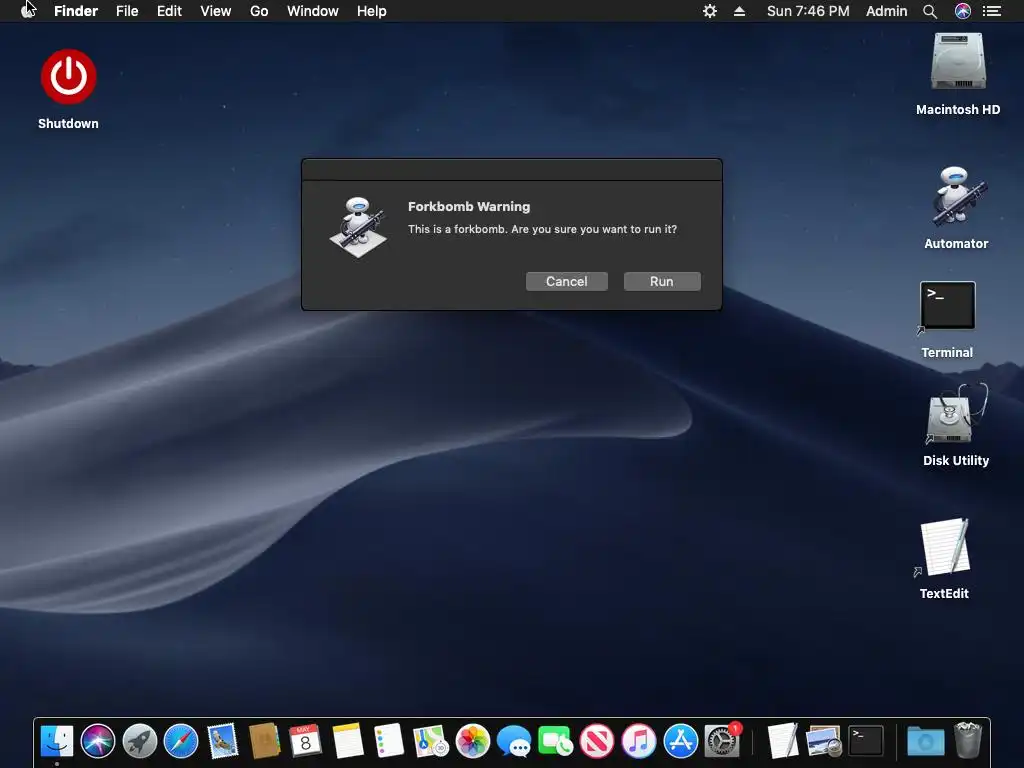Open Terminal in the Dock
The image size is (1024, 768).
(x=866, y=741)
